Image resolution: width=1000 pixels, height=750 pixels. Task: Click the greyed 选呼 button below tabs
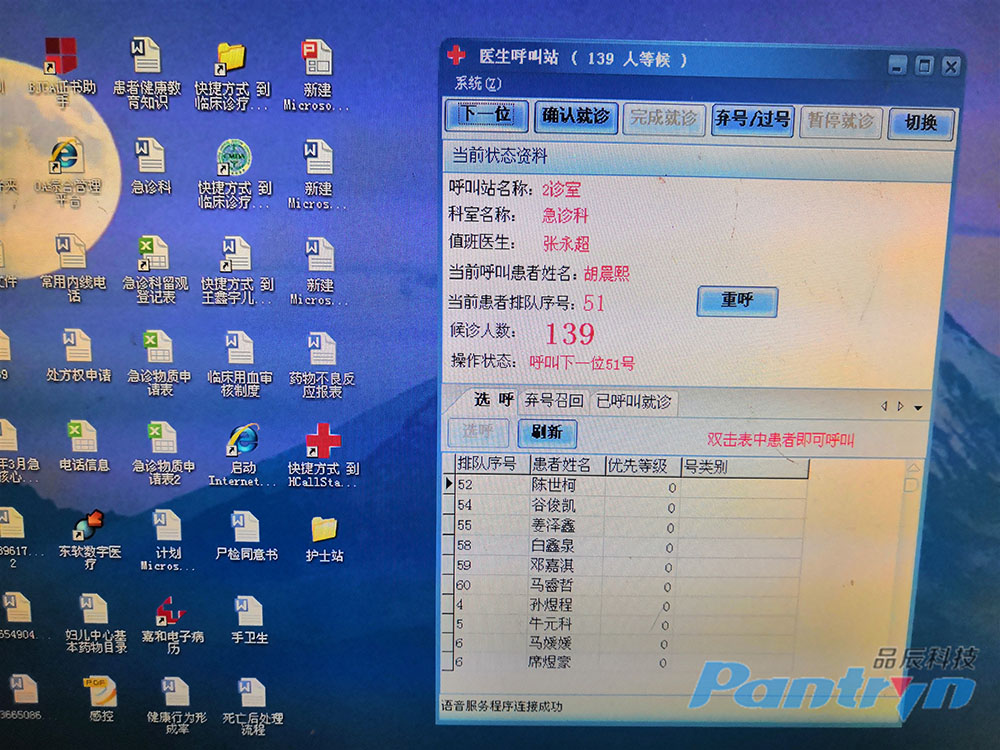[478, 432]
